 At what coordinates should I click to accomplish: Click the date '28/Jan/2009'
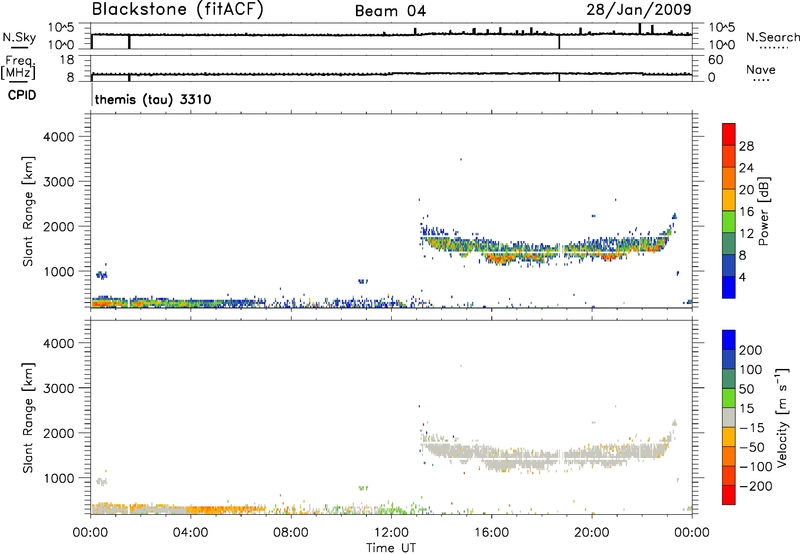pos(639,10)
